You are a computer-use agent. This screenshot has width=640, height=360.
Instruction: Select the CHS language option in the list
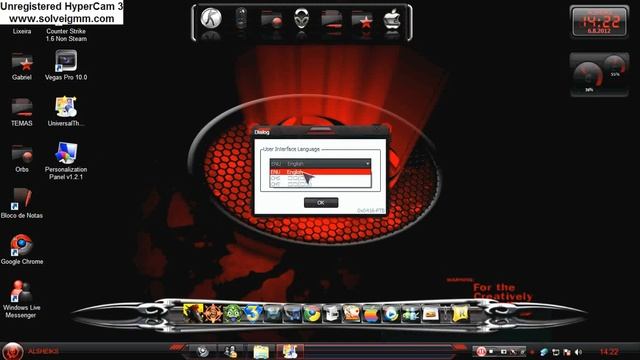[x=320, y=178]
